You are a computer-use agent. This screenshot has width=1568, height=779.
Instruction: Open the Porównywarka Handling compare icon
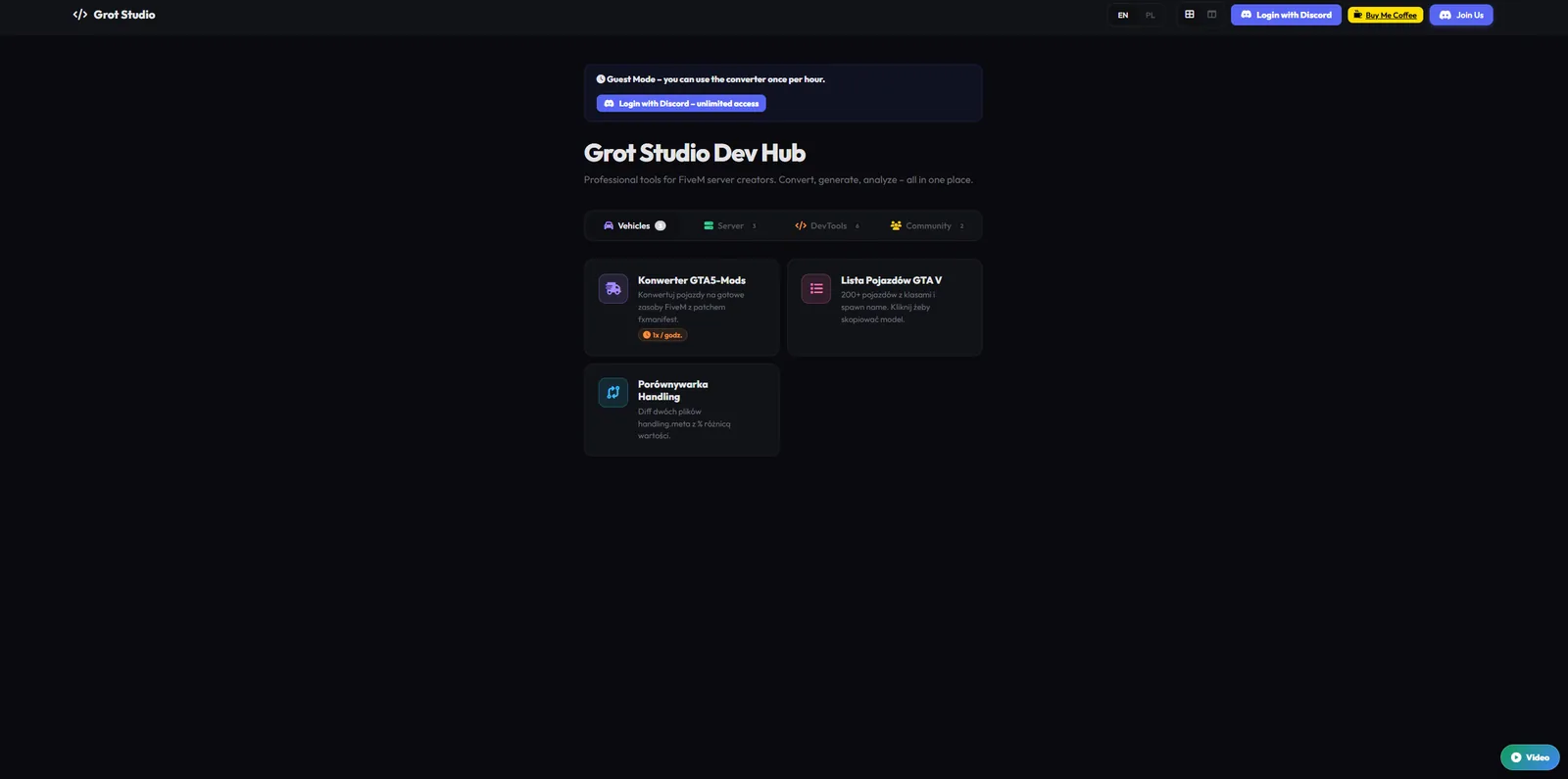pos(613,392)
